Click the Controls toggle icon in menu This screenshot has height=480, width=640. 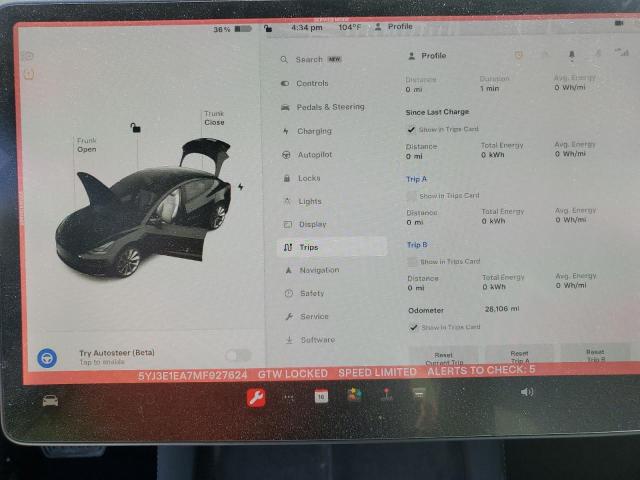coord(285,83)
